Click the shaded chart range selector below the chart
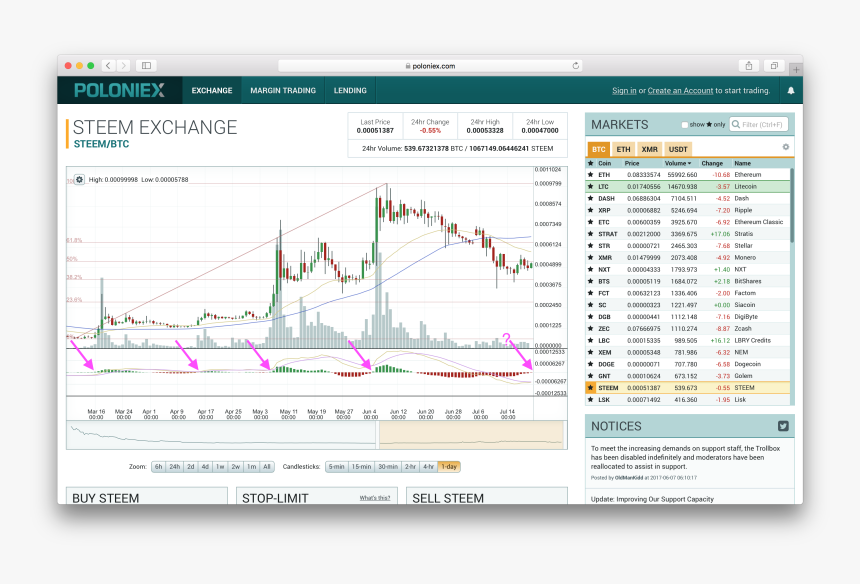The image size is (860, 584). coord(470,436)
